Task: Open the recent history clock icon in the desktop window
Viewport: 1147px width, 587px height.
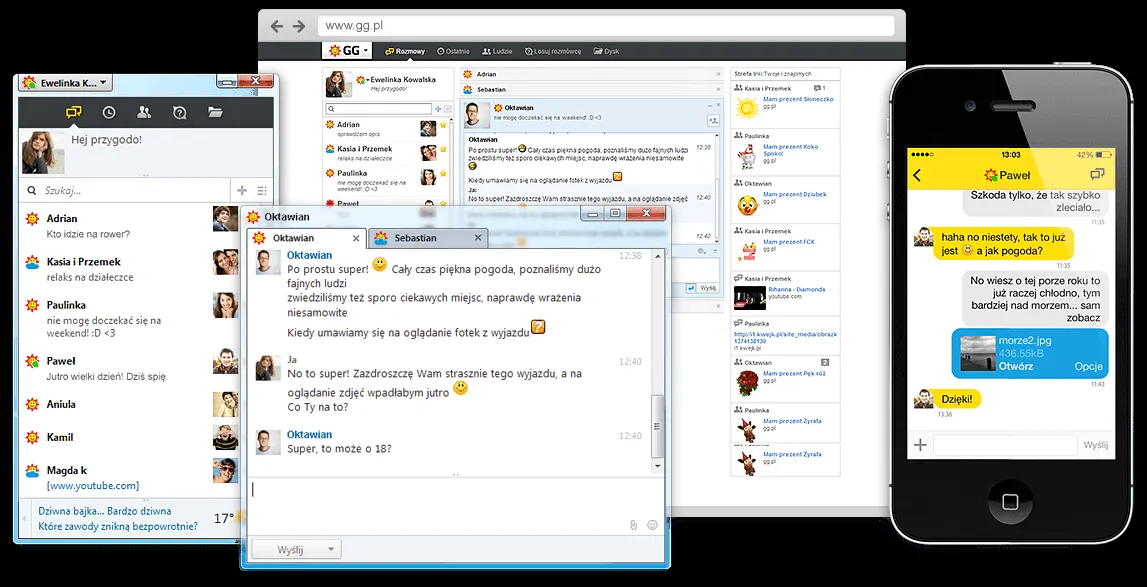Action: point(108,113)
